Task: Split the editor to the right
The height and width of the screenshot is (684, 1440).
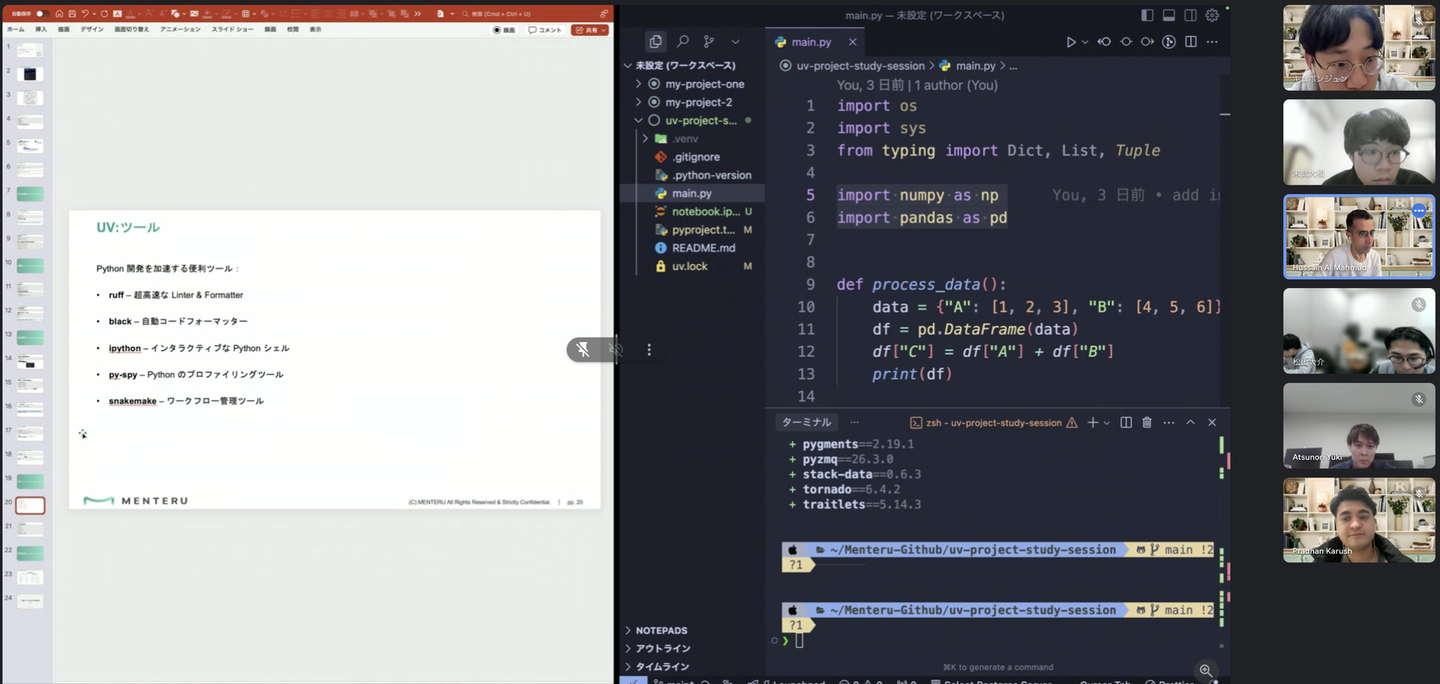Action: [1191, 42]
